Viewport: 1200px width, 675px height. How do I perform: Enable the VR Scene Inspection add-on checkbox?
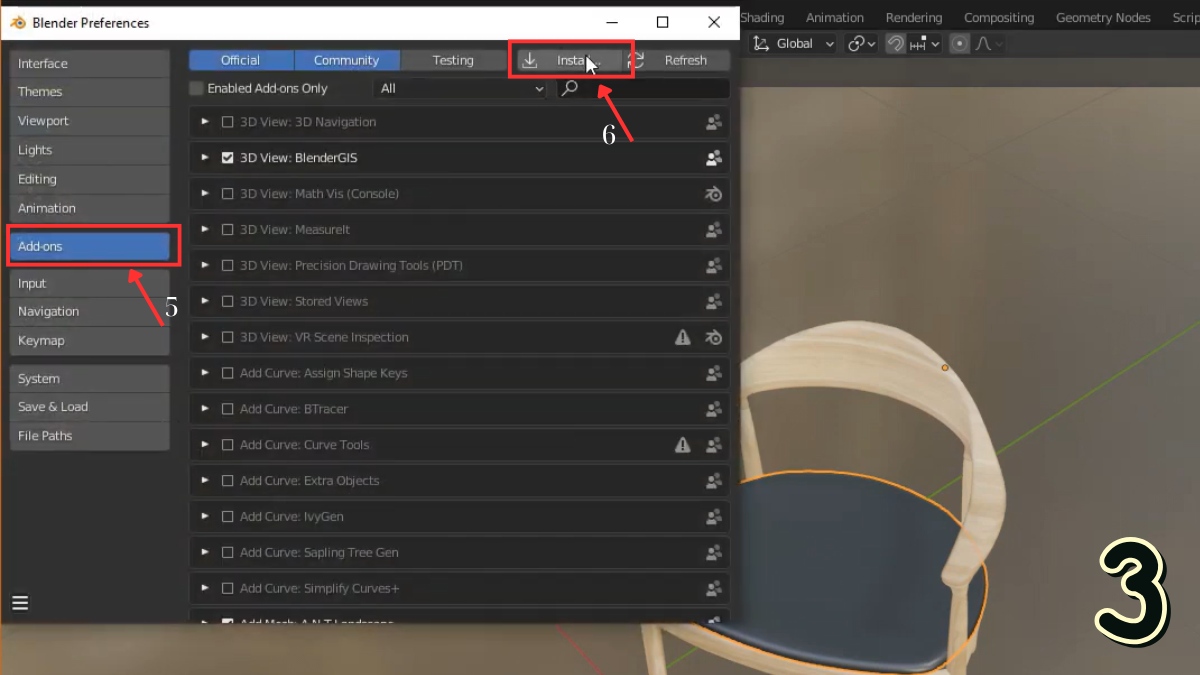227,337
